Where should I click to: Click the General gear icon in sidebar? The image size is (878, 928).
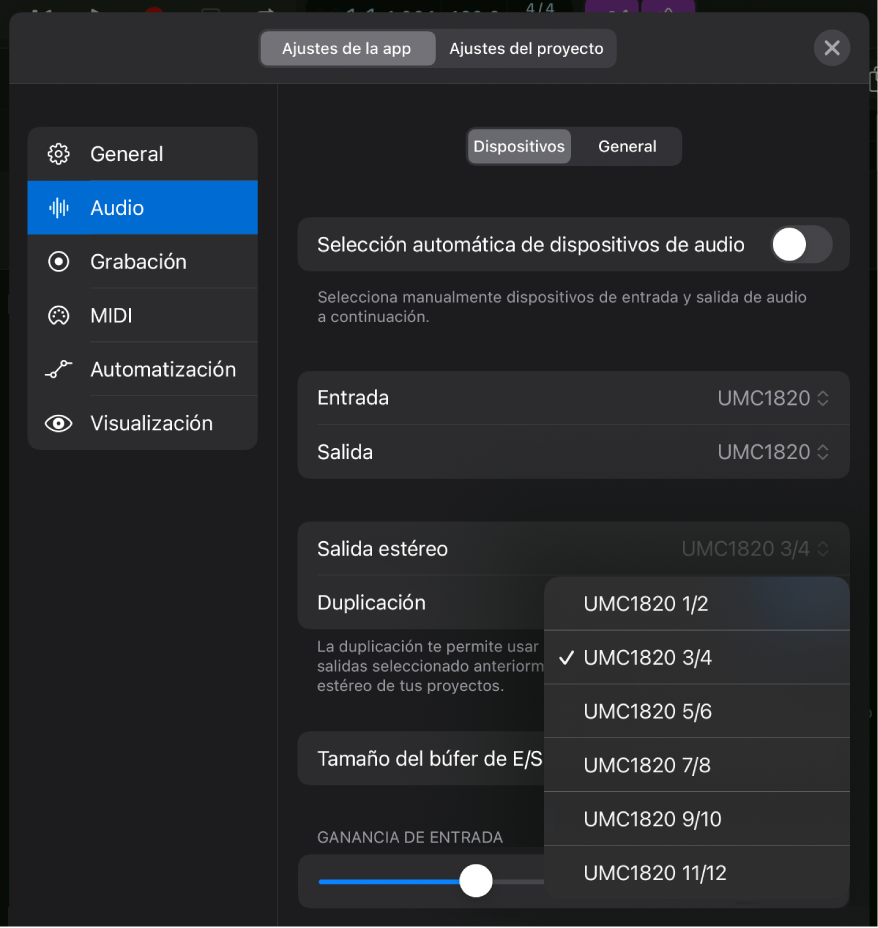tap(59, 154)
